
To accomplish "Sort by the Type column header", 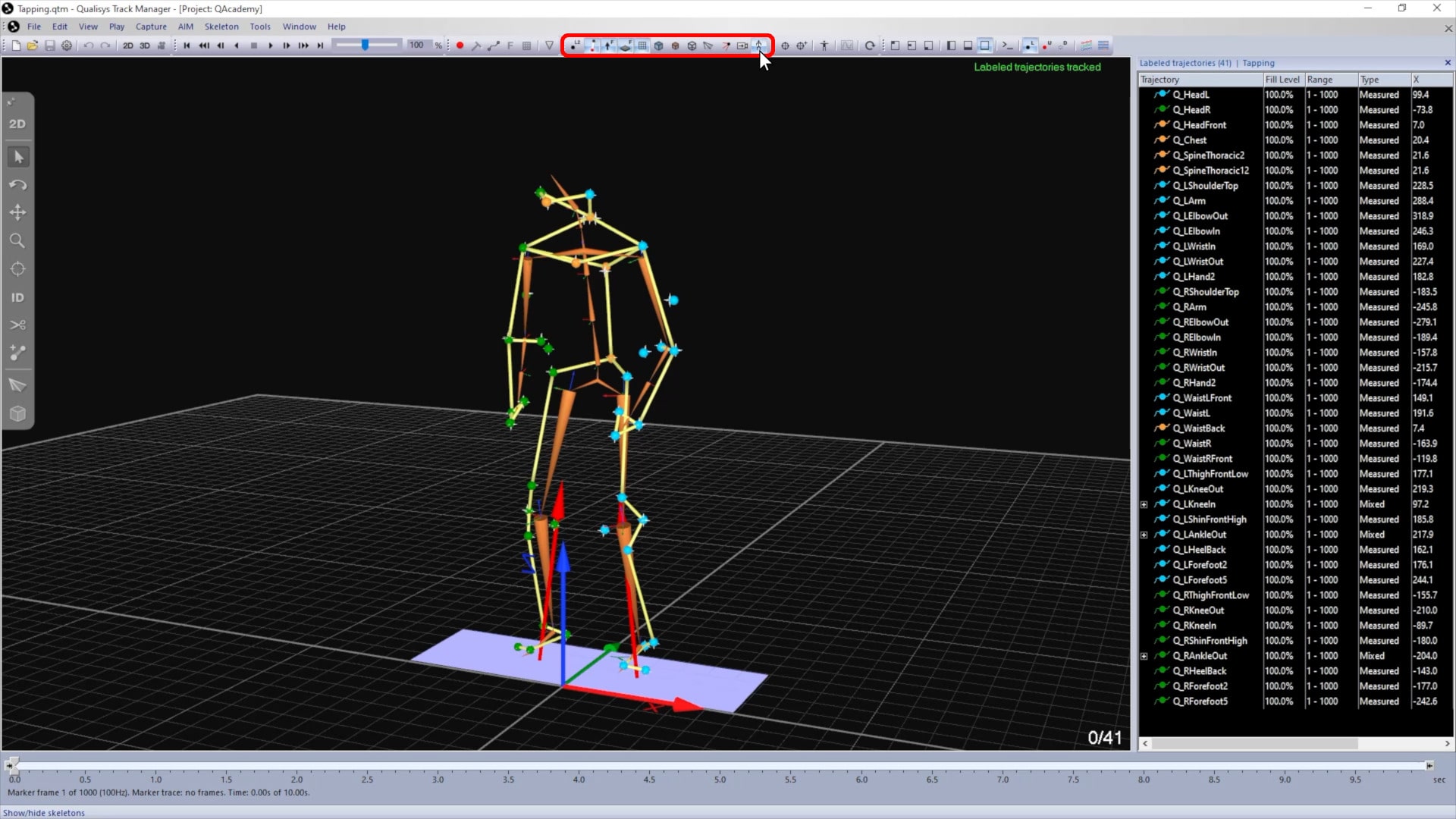I will click(1383, 80).
